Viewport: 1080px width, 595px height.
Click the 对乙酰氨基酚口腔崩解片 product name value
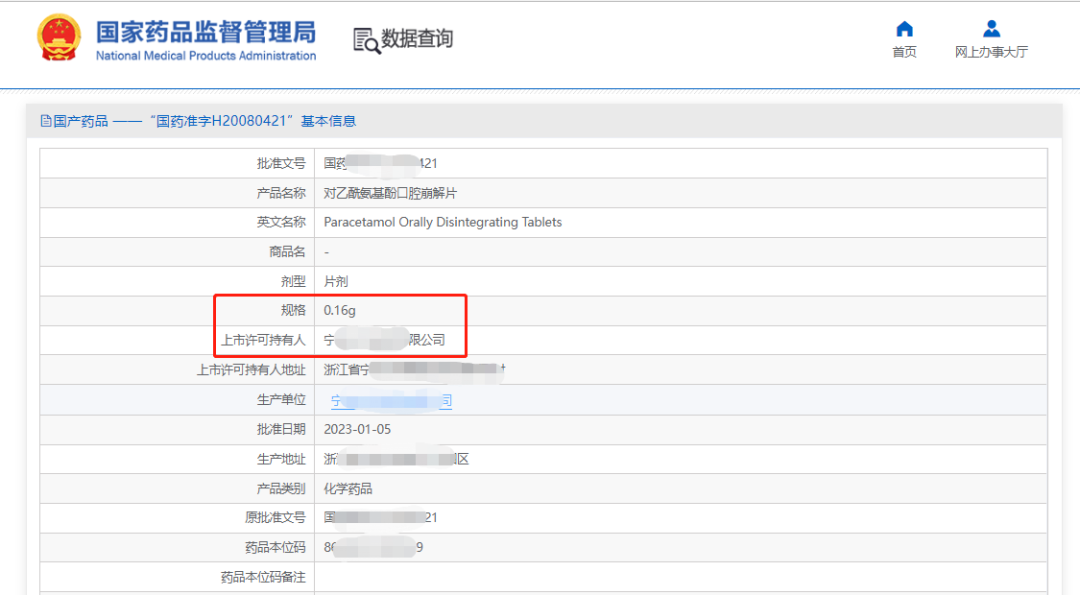pos(390,193)
